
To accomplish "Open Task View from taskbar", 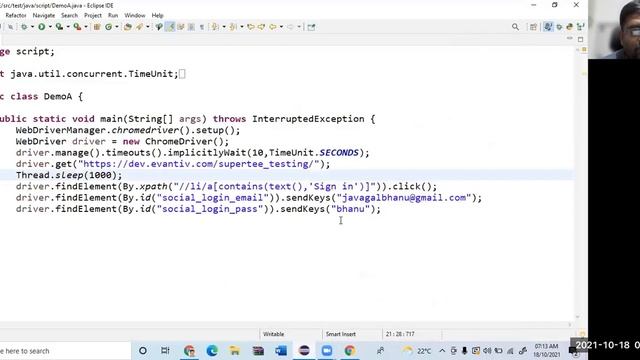I will 165,351.
